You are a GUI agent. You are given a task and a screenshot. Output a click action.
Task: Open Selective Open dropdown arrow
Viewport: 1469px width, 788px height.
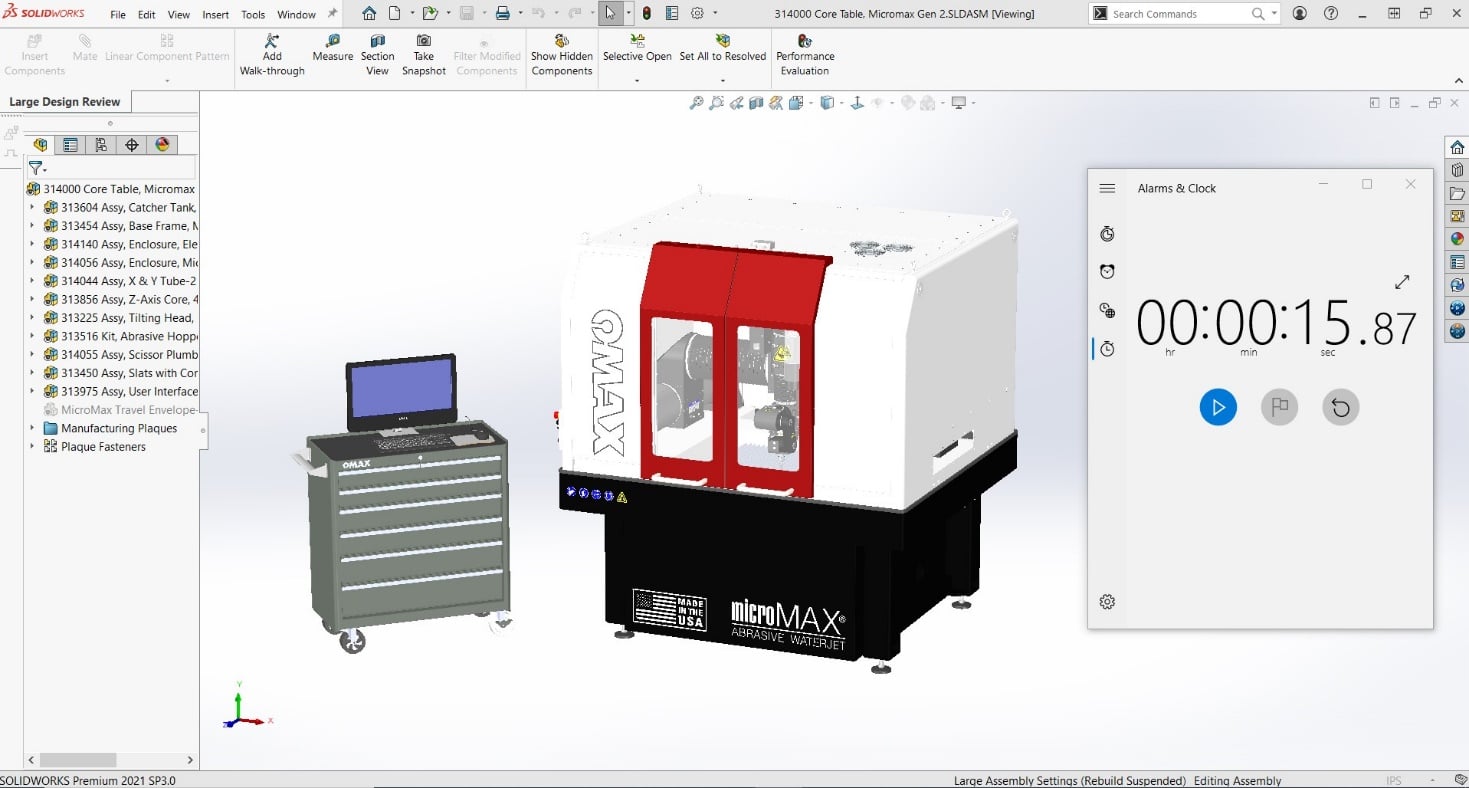637,80
